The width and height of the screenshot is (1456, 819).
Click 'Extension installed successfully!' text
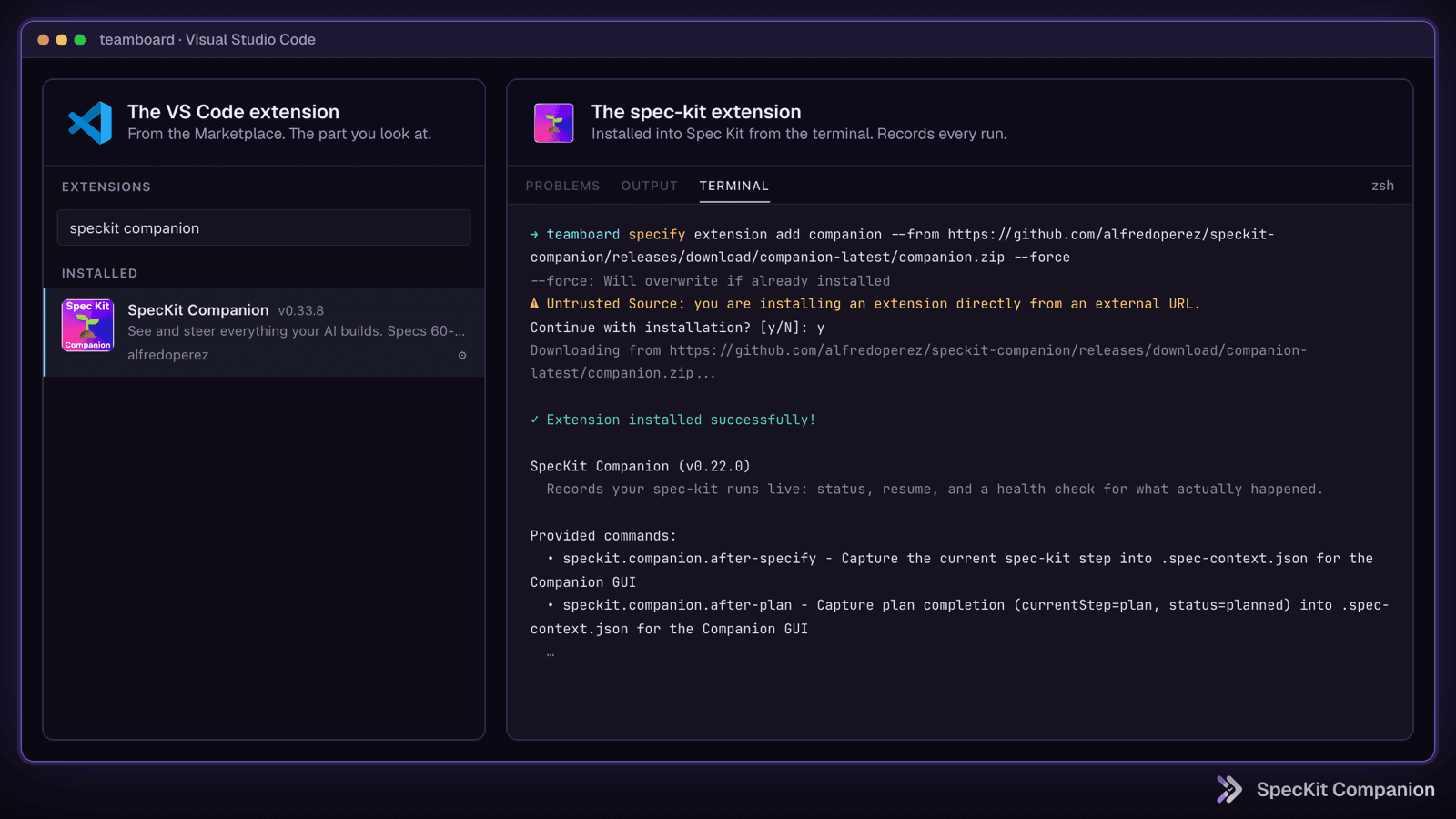tap(681, 420)
